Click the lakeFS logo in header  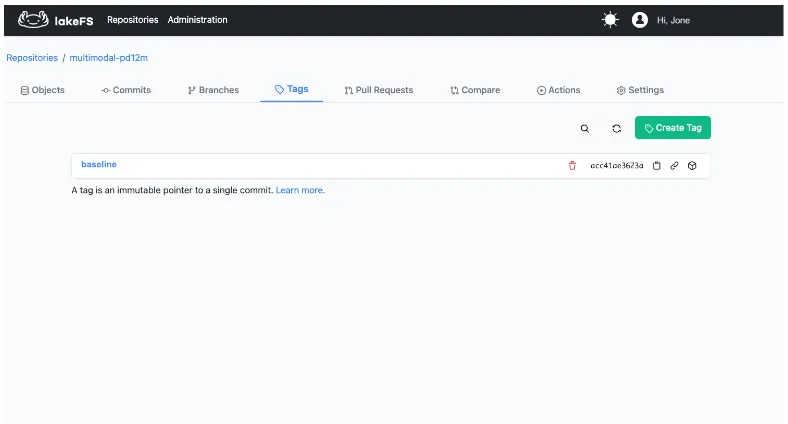56,20
